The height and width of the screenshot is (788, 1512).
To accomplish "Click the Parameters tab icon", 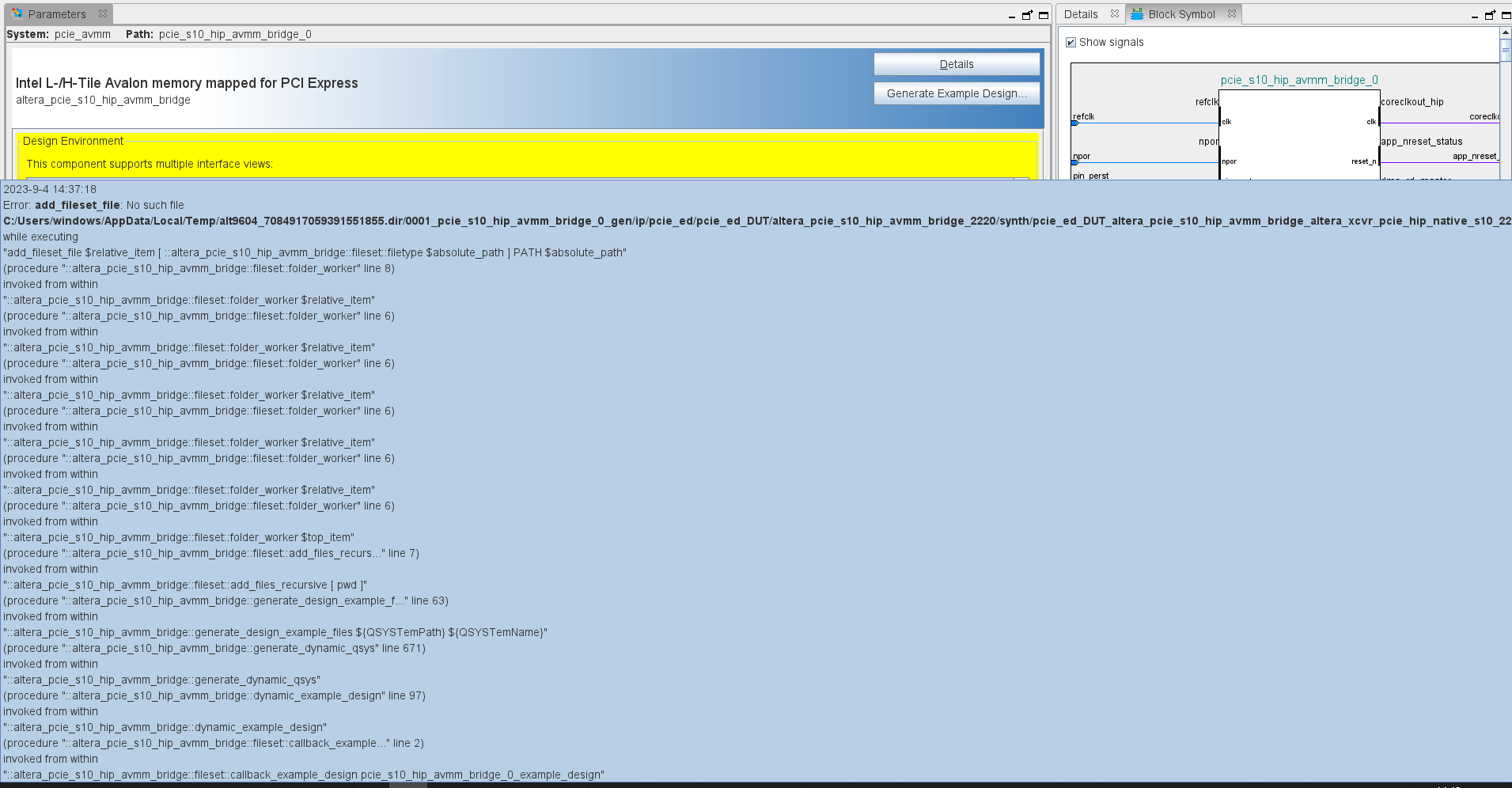I will [17, 14].
